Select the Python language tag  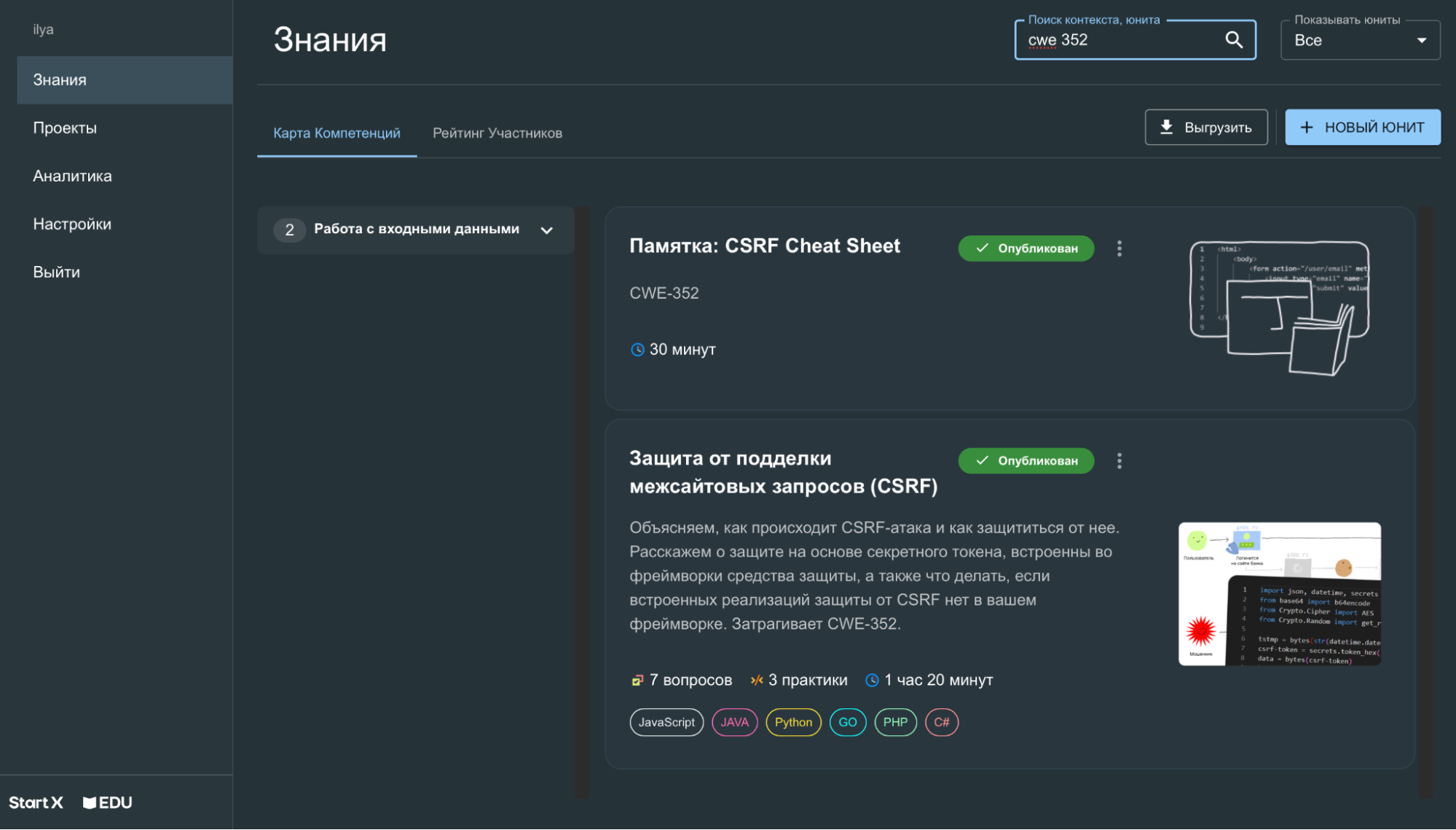coord(792,722)
